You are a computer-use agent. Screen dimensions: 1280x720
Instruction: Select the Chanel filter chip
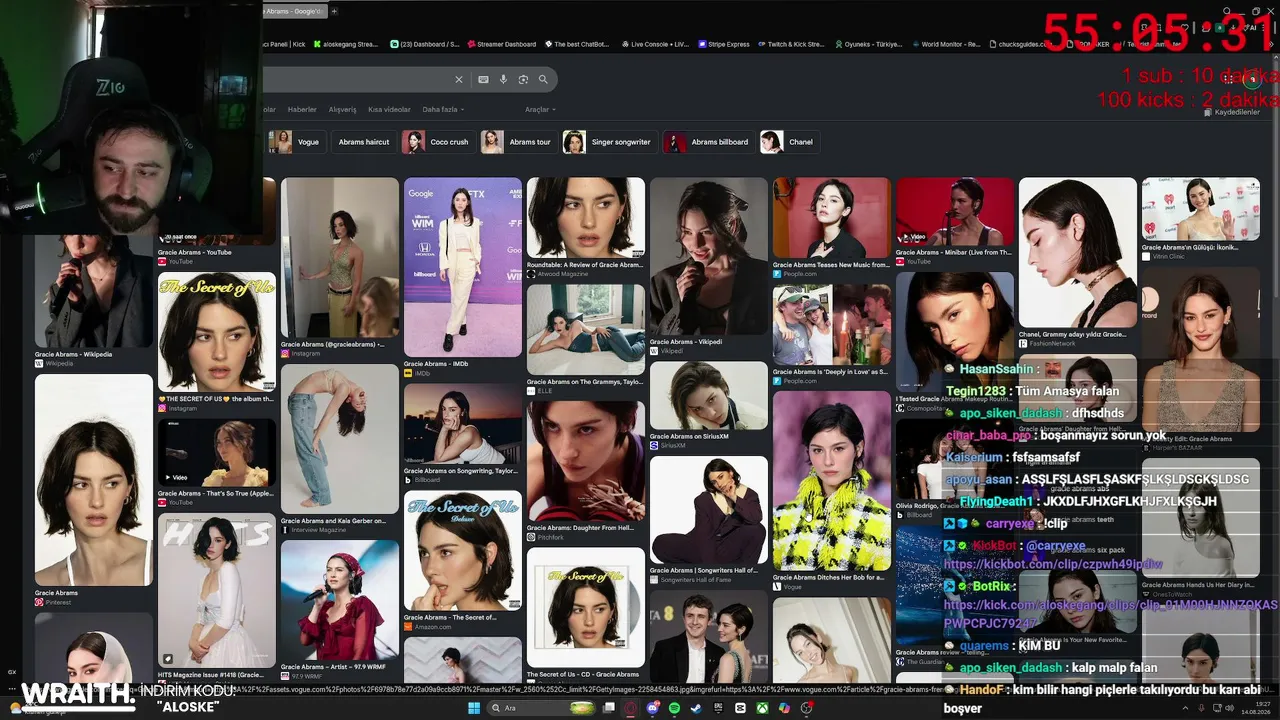[x=789, y=142]
